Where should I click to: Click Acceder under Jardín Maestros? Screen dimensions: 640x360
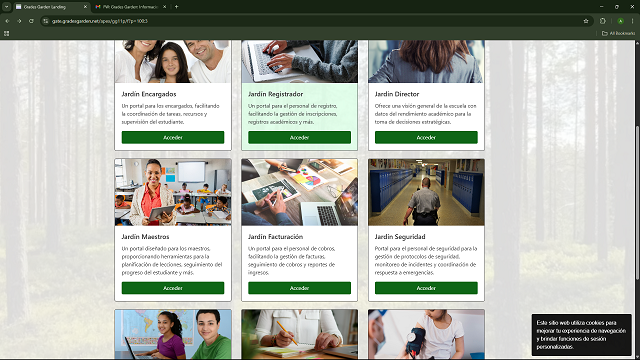click(173, 288)
